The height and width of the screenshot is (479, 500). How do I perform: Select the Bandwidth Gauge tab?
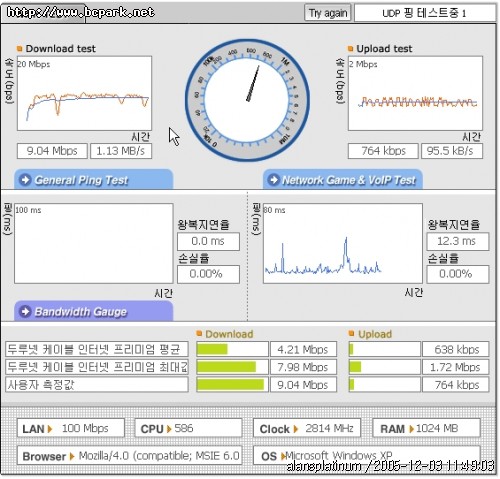click(x=94, y=311)
